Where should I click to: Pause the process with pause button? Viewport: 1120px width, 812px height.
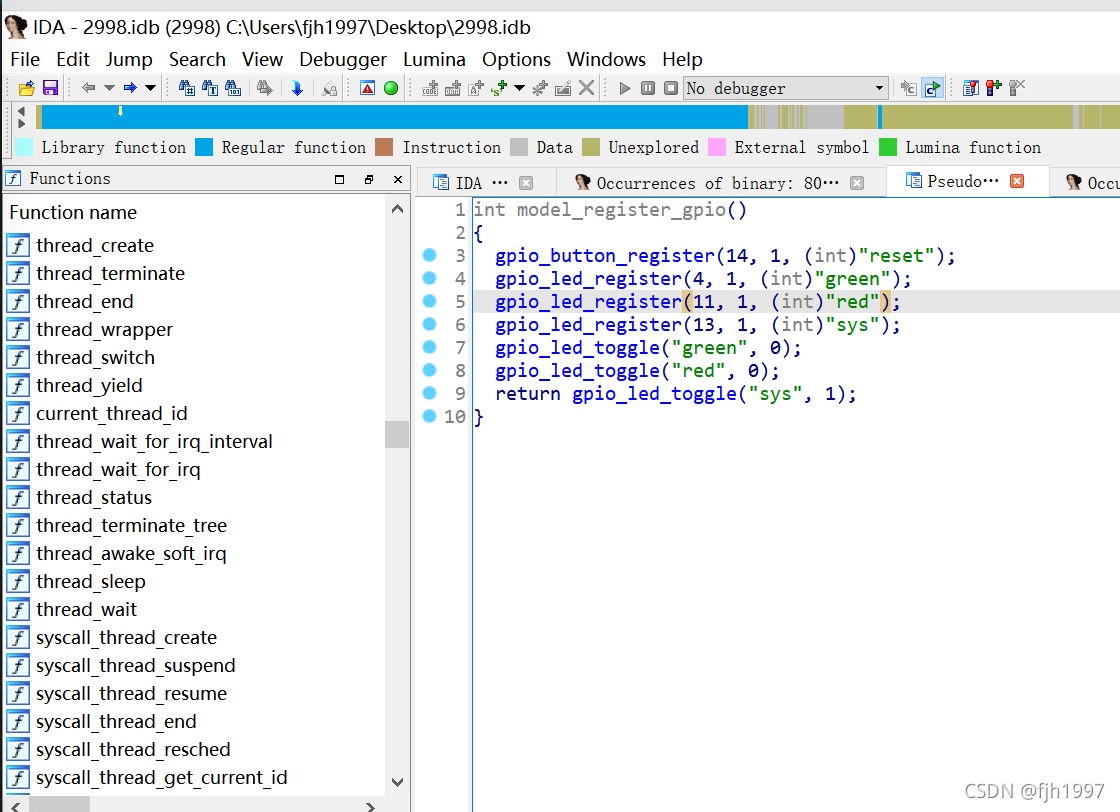click(x=648, y=88)
